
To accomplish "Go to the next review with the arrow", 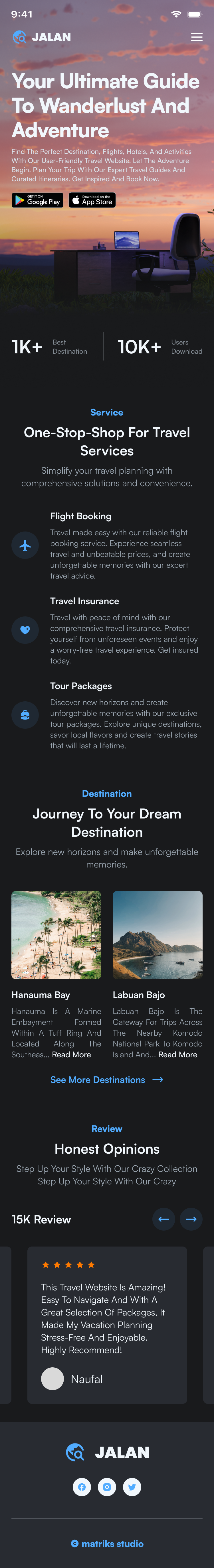I will (191, 1219).
